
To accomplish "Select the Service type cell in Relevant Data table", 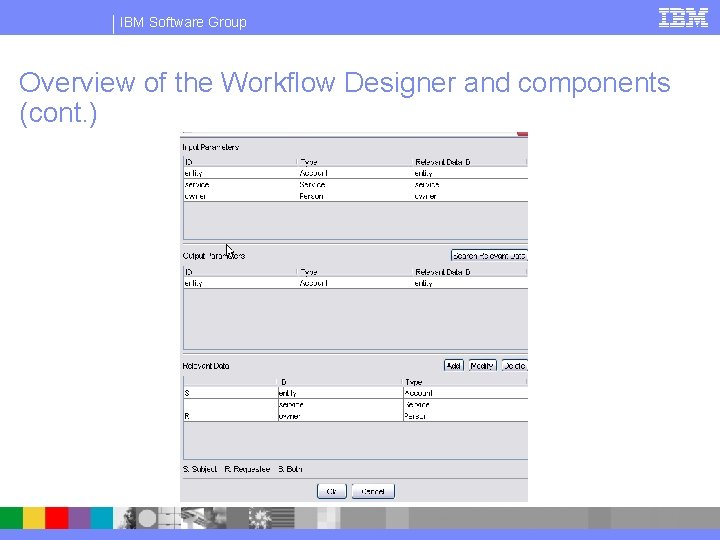I will pos(466,405).
